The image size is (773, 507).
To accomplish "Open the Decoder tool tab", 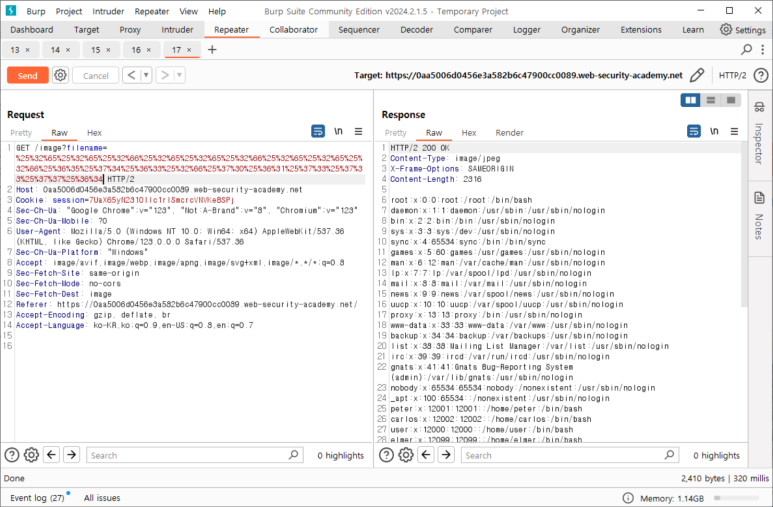I will click(x=417, y=30).
